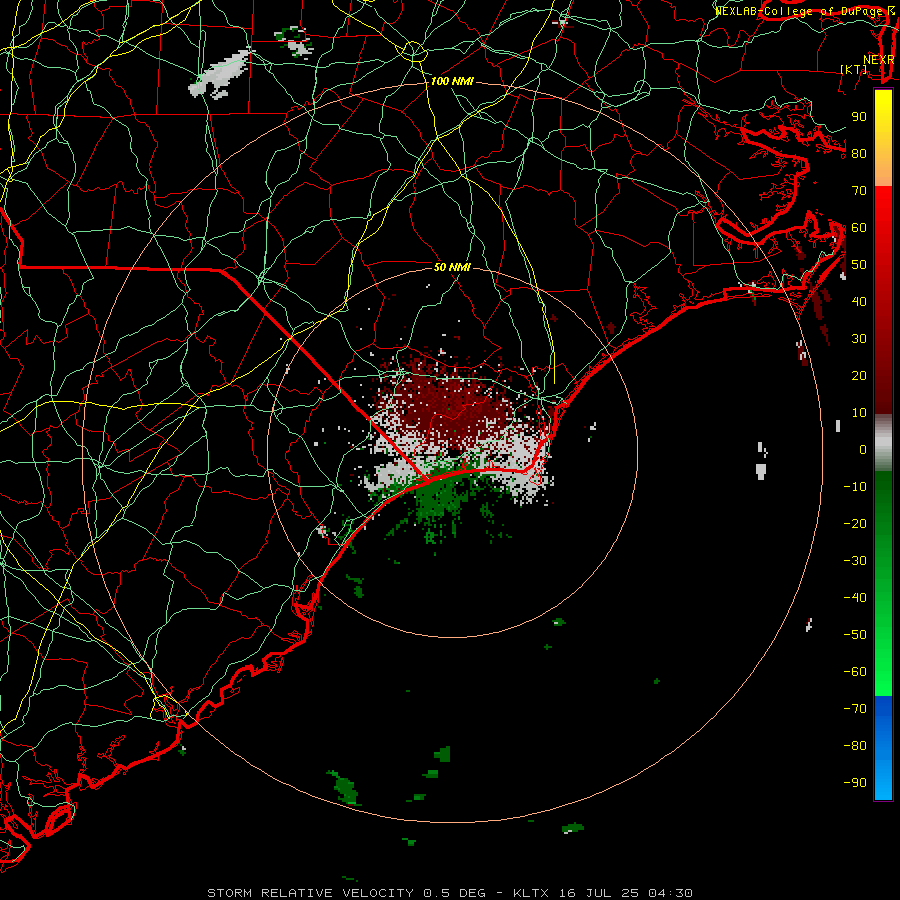Click the -70 value on the velocity scale
Image resolution: width=900 pixels, height=900 pixels.
coord(855,709)
